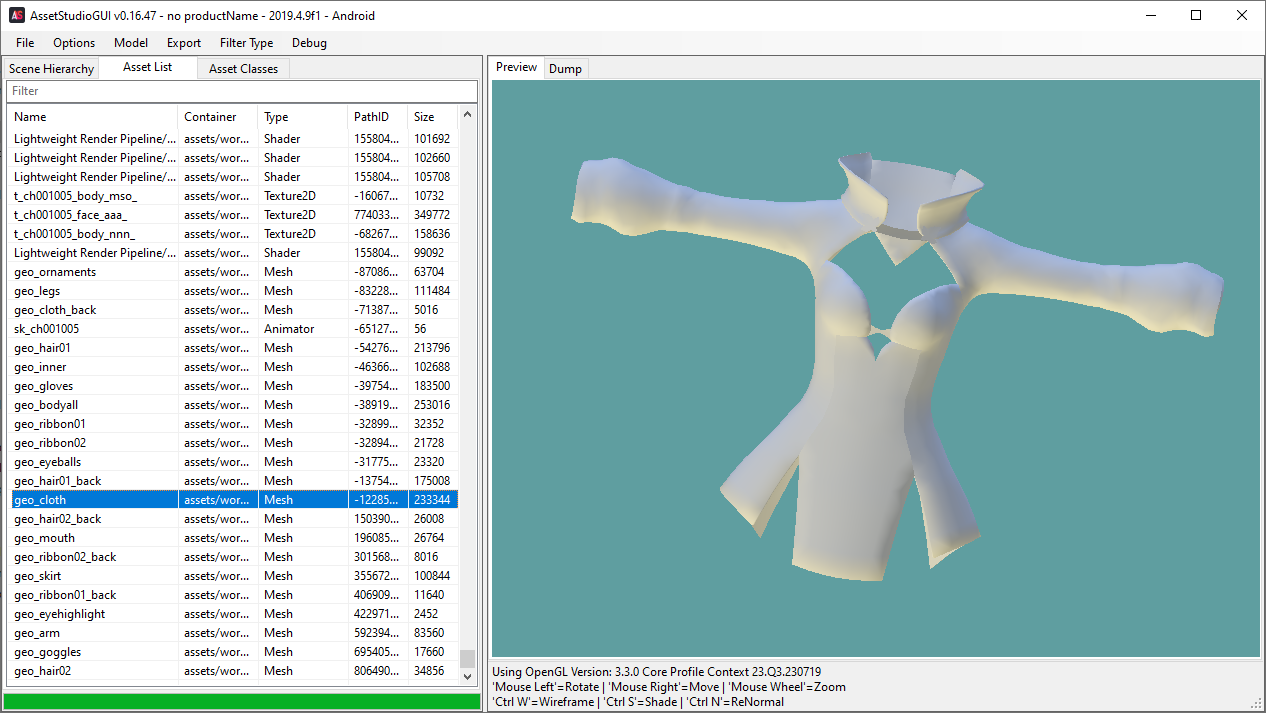Select the geo_hair01 mesh row
The image size is (1266, 713).
click(234, 348)
